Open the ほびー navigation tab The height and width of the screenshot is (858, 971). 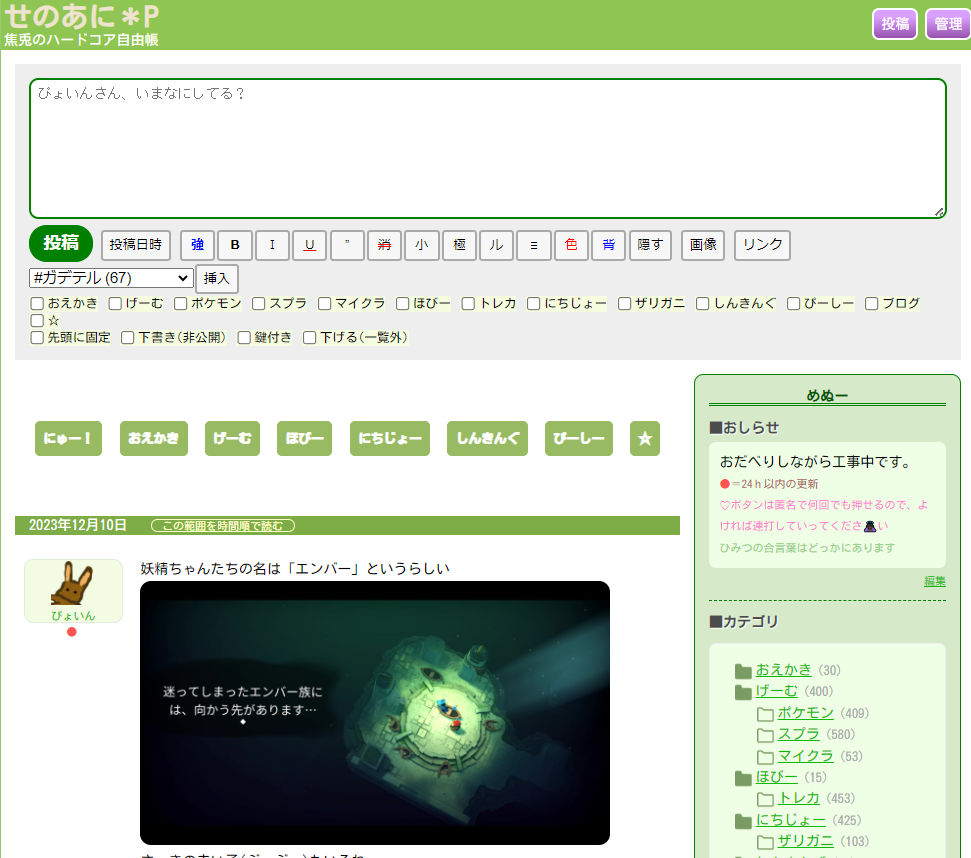coord(304,438)
